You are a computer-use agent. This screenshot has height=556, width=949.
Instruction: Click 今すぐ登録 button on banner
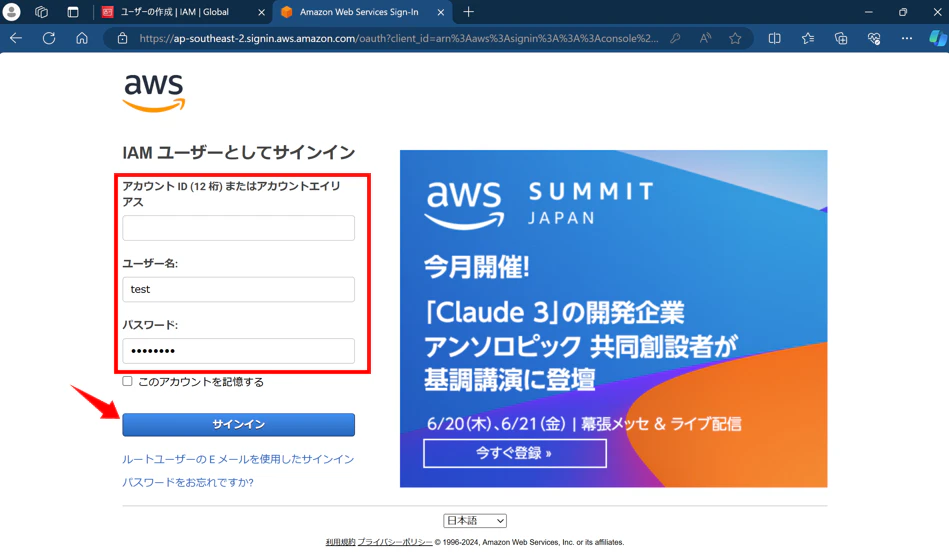coord(514,453)
